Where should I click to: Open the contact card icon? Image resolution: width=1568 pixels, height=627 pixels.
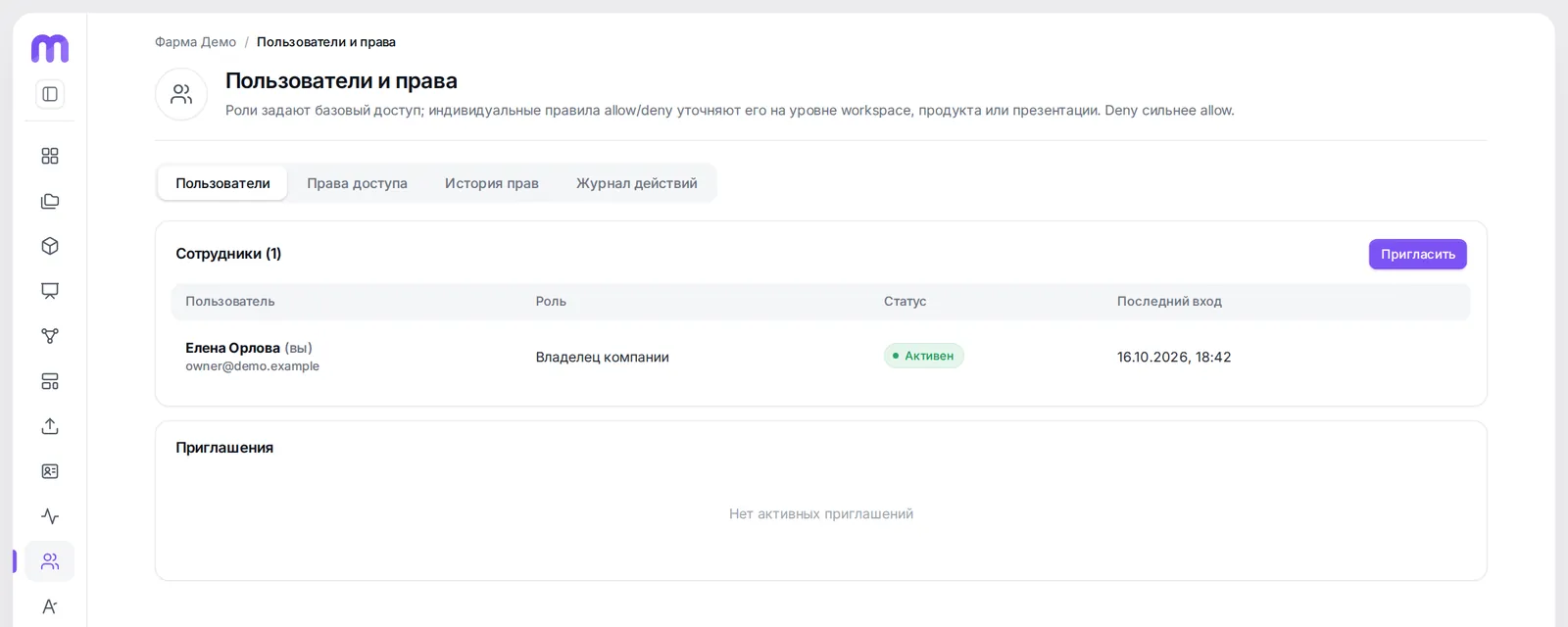point(50,471)
